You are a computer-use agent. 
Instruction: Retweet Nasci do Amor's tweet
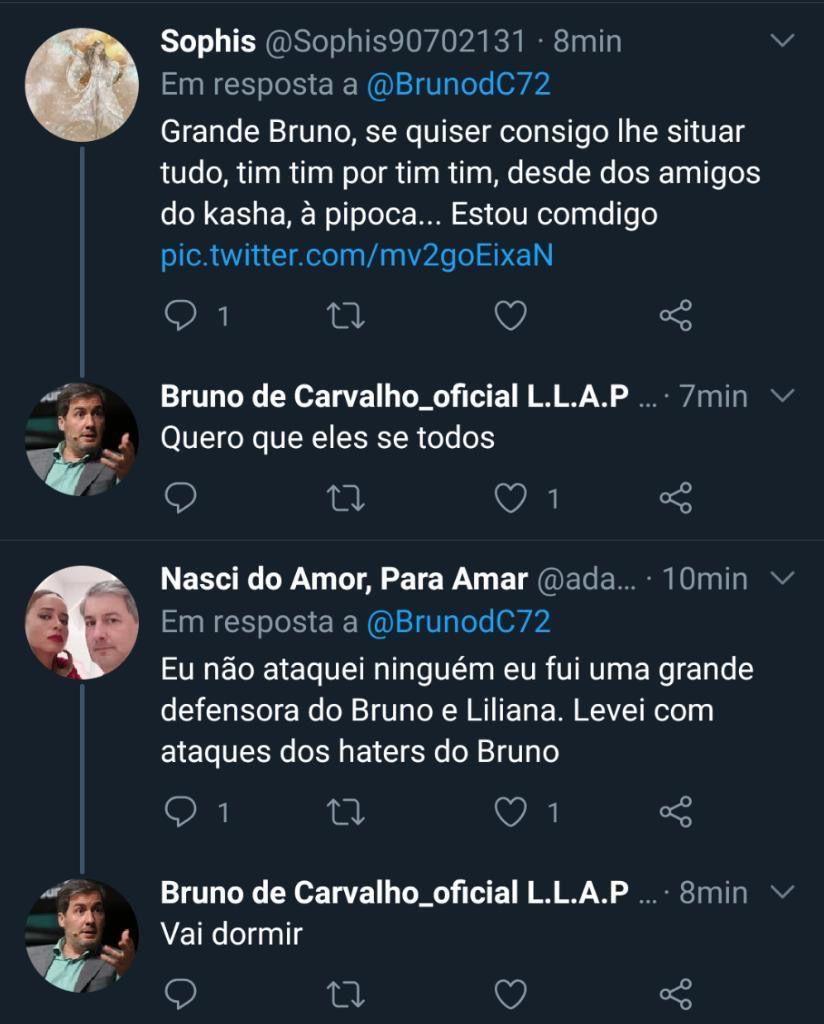[x=345, y=812]
